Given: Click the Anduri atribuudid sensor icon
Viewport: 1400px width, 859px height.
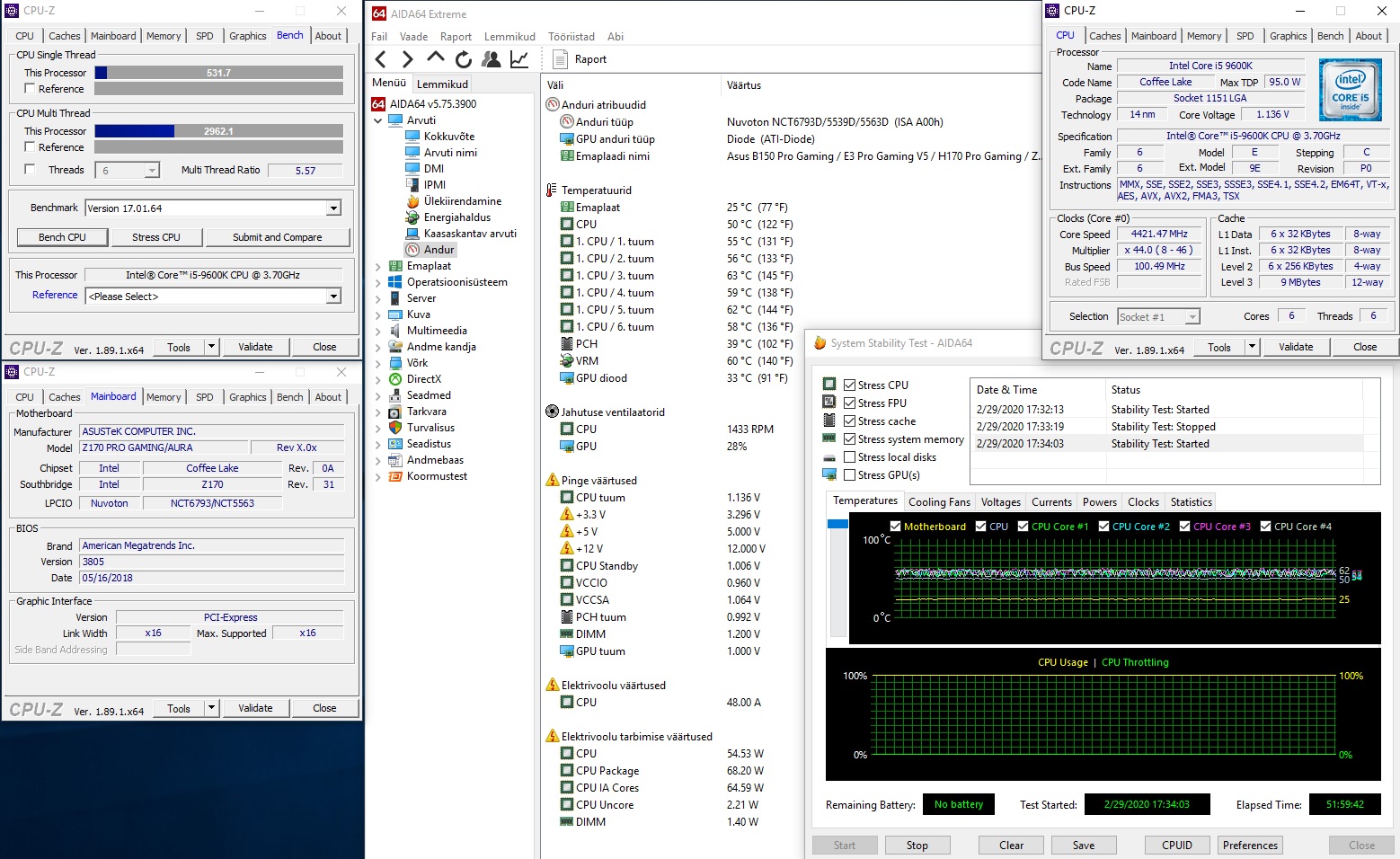Looking at the screenshot, I should pos(553,104).
